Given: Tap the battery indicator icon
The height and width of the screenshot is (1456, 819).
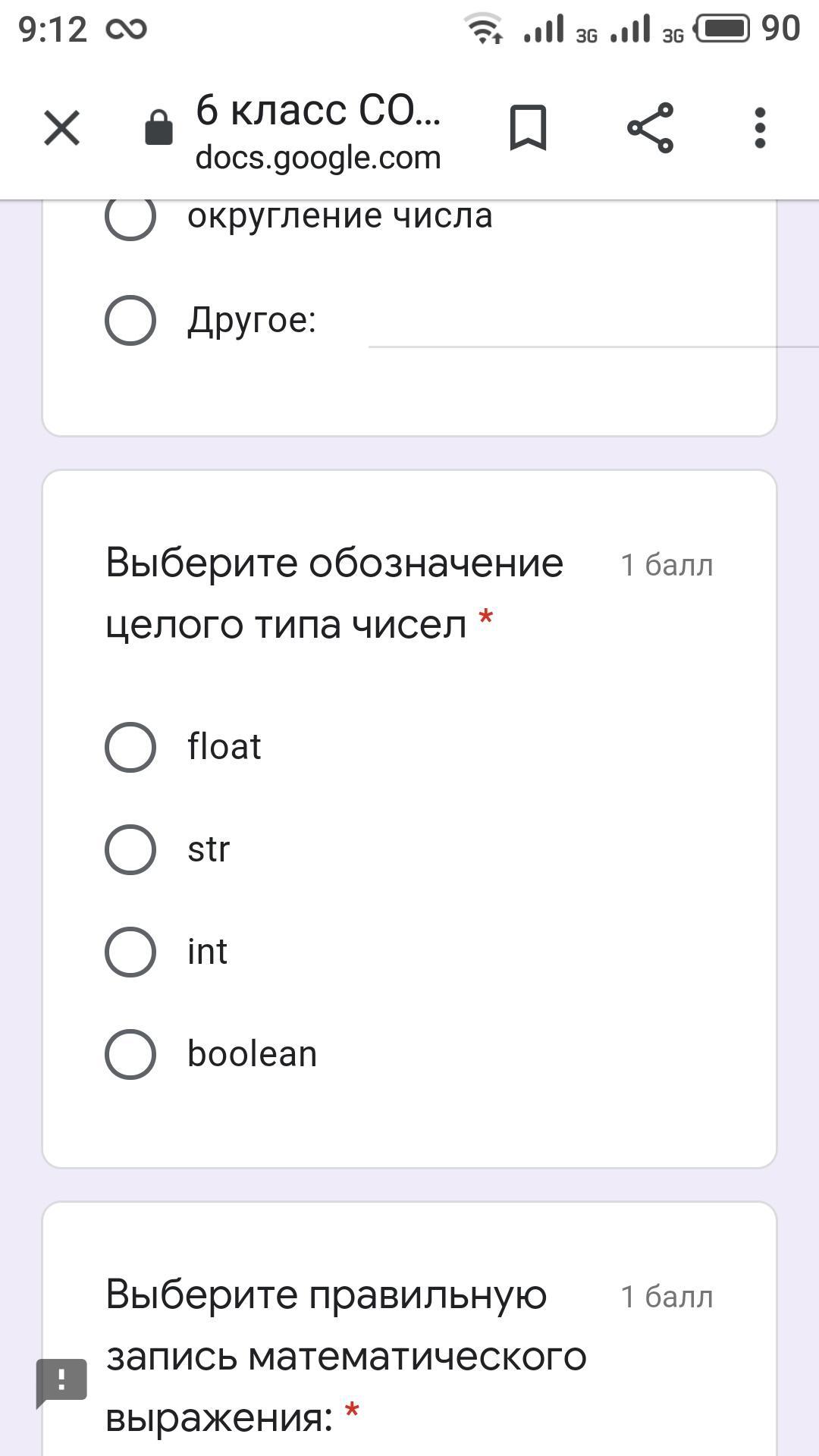Looking at the screenshot, I should [x=723, y=29].
